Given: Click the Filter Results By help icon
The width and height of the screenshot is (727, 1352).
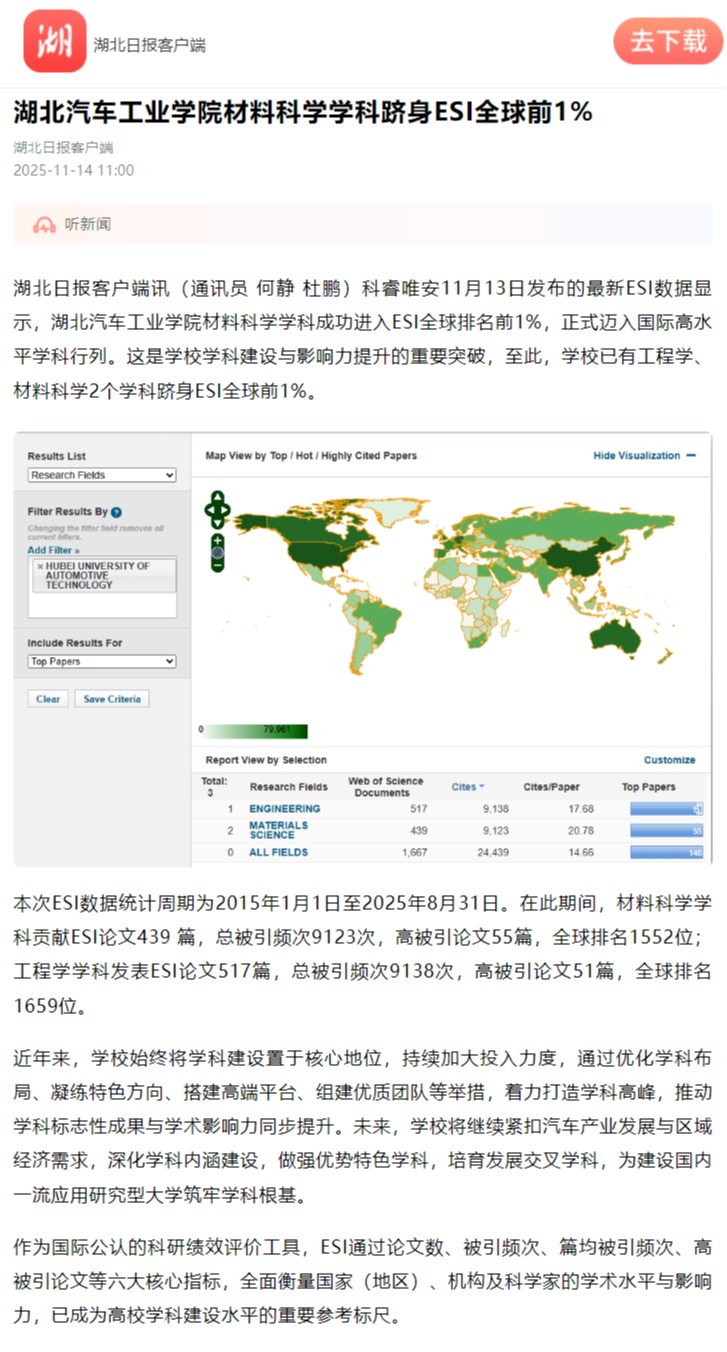Looking at the screenshot, I should pos(117,512).
